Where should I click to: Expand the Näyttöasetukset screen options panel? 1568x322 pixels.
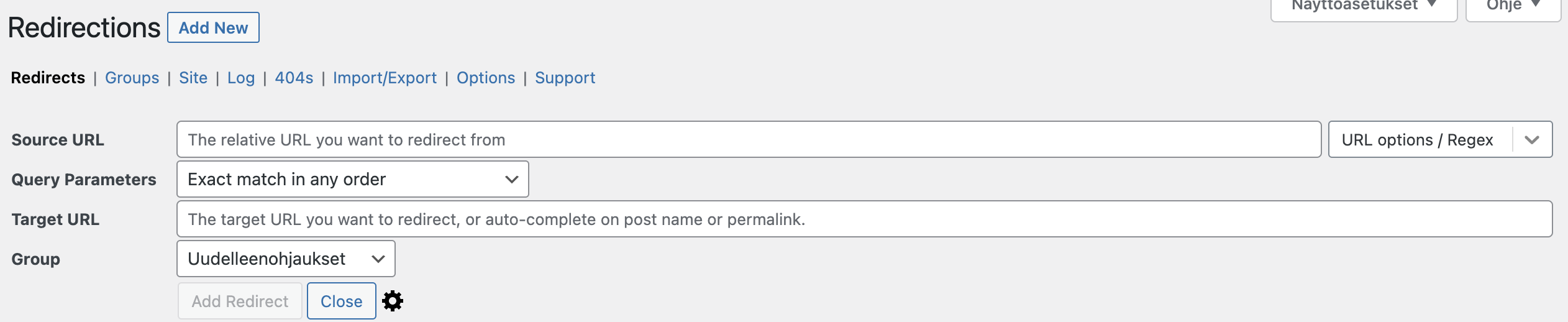1364,7
